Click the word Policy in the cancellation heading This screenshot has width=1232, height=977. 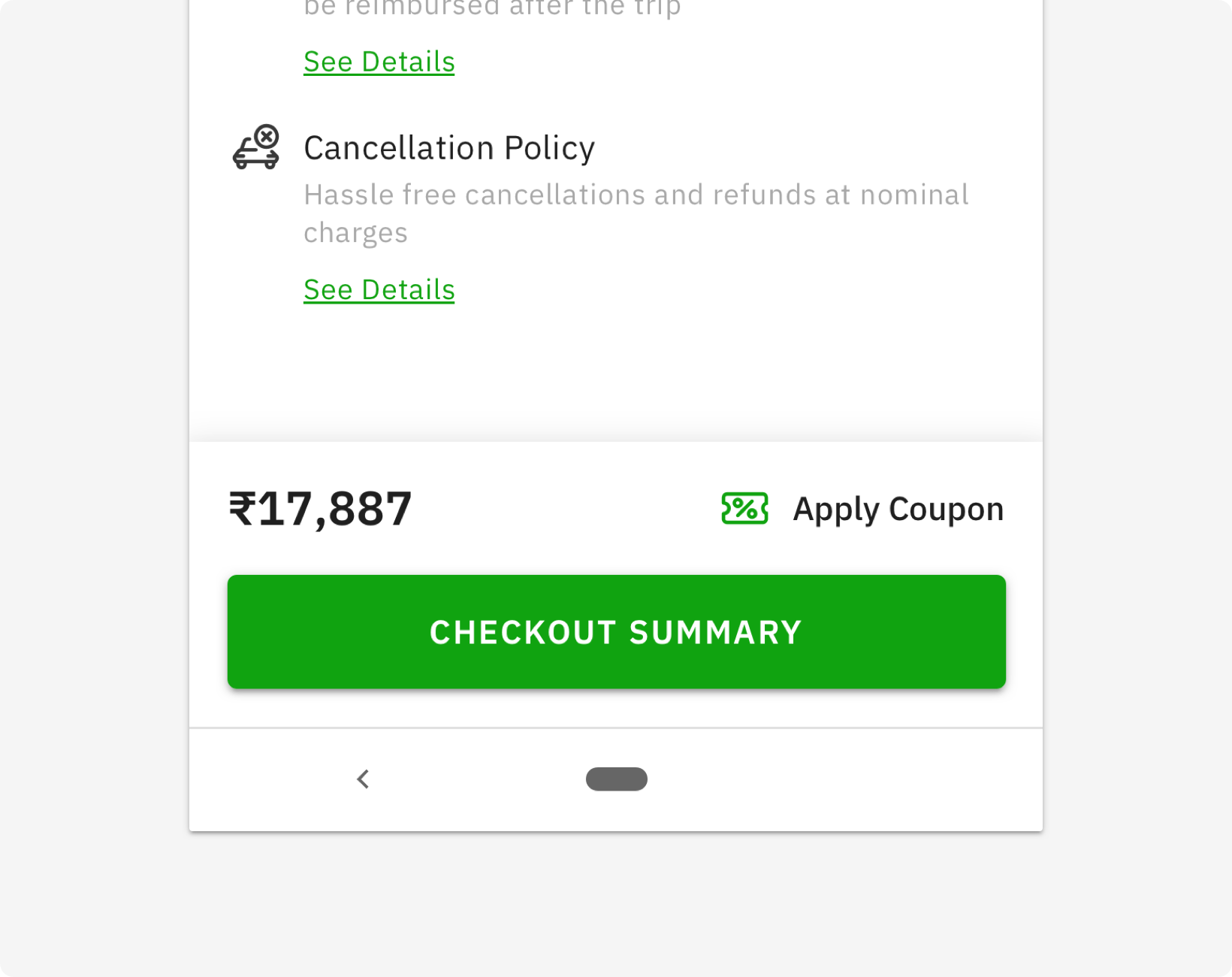pyautogui.click(x=550, y=148)
